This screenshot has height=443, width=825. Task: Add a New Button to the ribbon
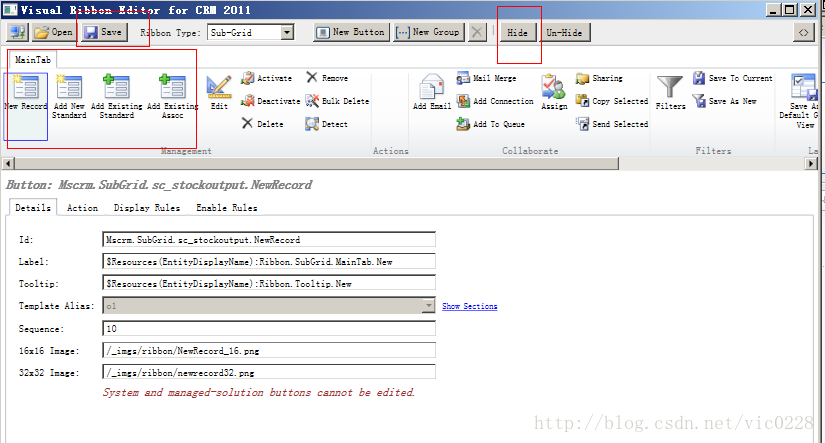coord(351,33)
